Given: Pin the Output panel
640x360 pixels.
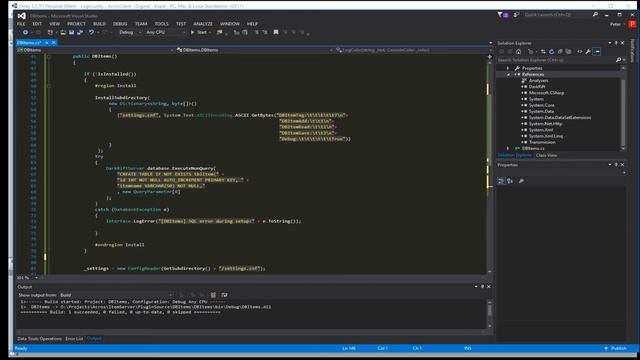Looking at the screenshot, I should click(x=482, y=287).
